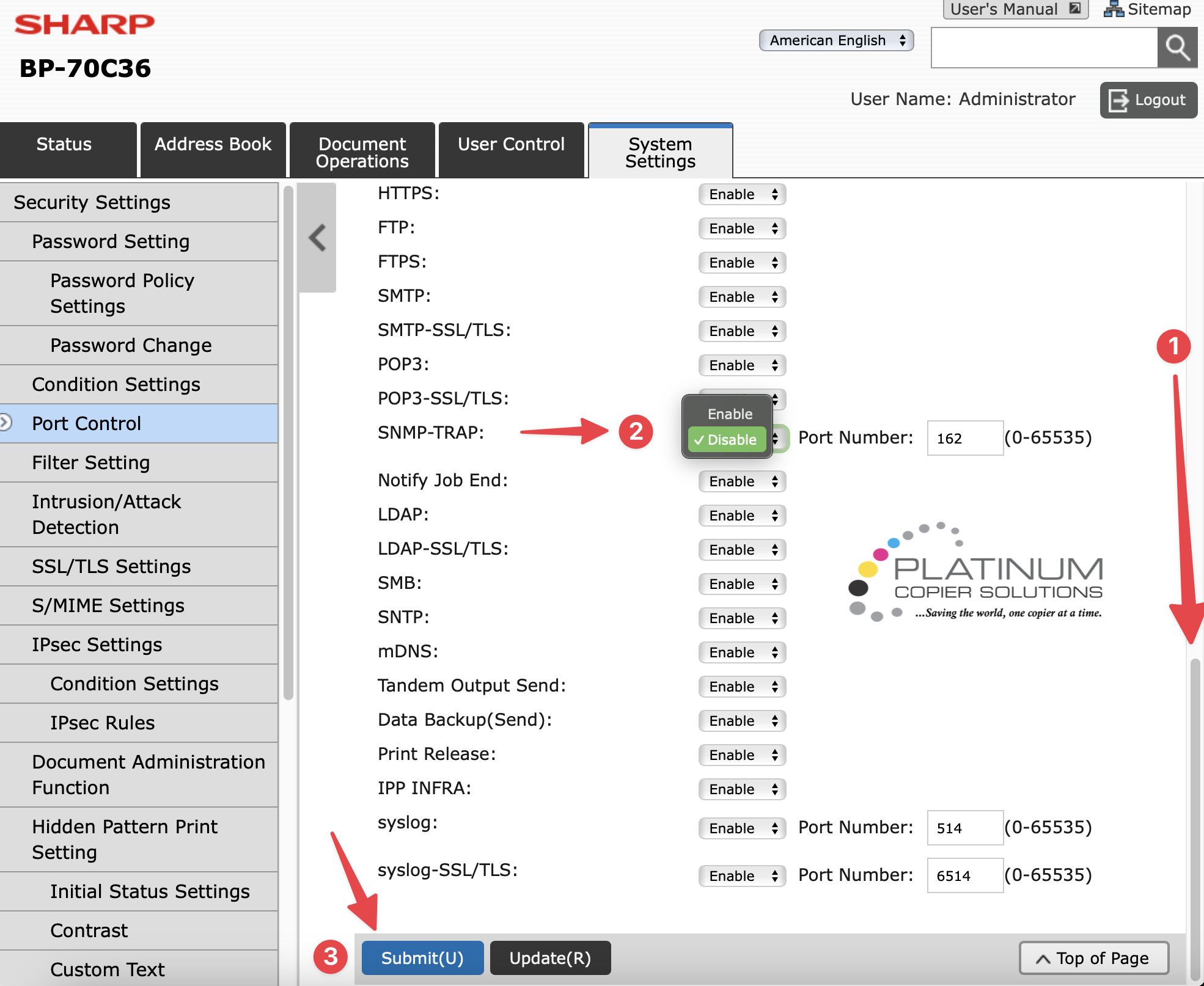Choose Enable in the SNMP-TRAP popup
The image size is (1204, 986).
(729, 414)
